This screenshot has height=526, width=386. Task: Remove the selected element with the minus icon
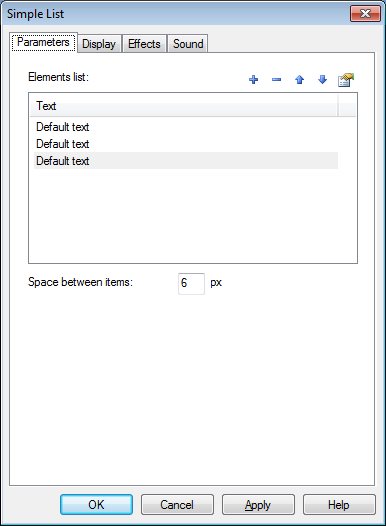(276, 80)
